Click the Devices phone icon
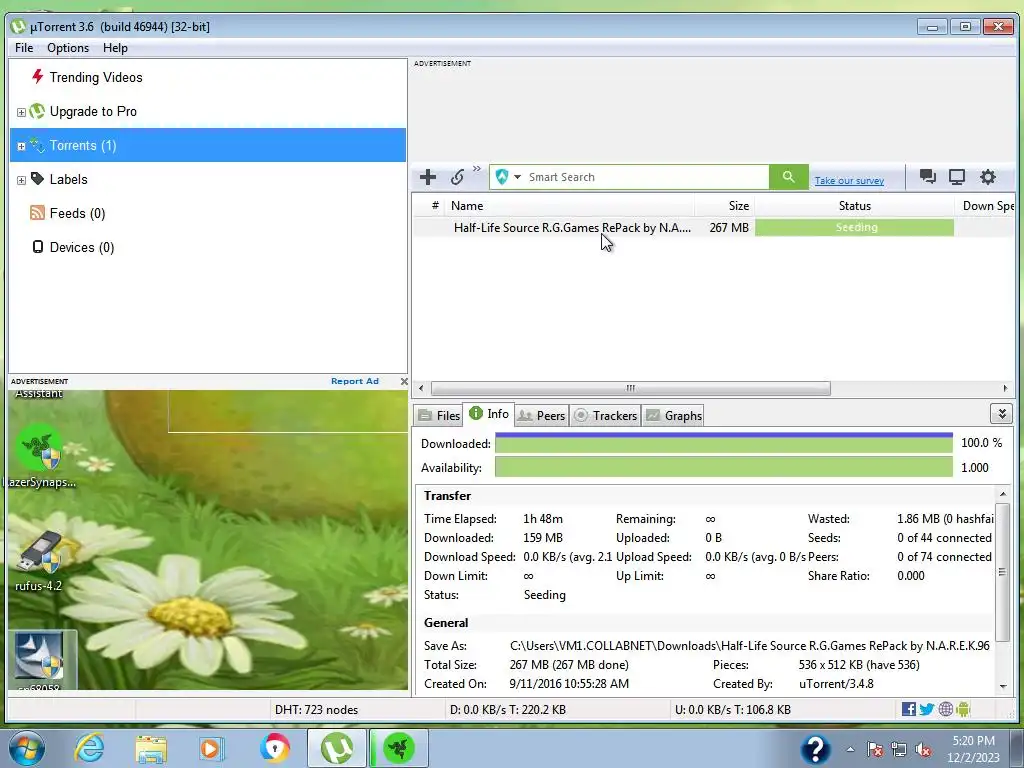Image resolution: width=1024 pixels, height=768 pixels. pos(38,246)
